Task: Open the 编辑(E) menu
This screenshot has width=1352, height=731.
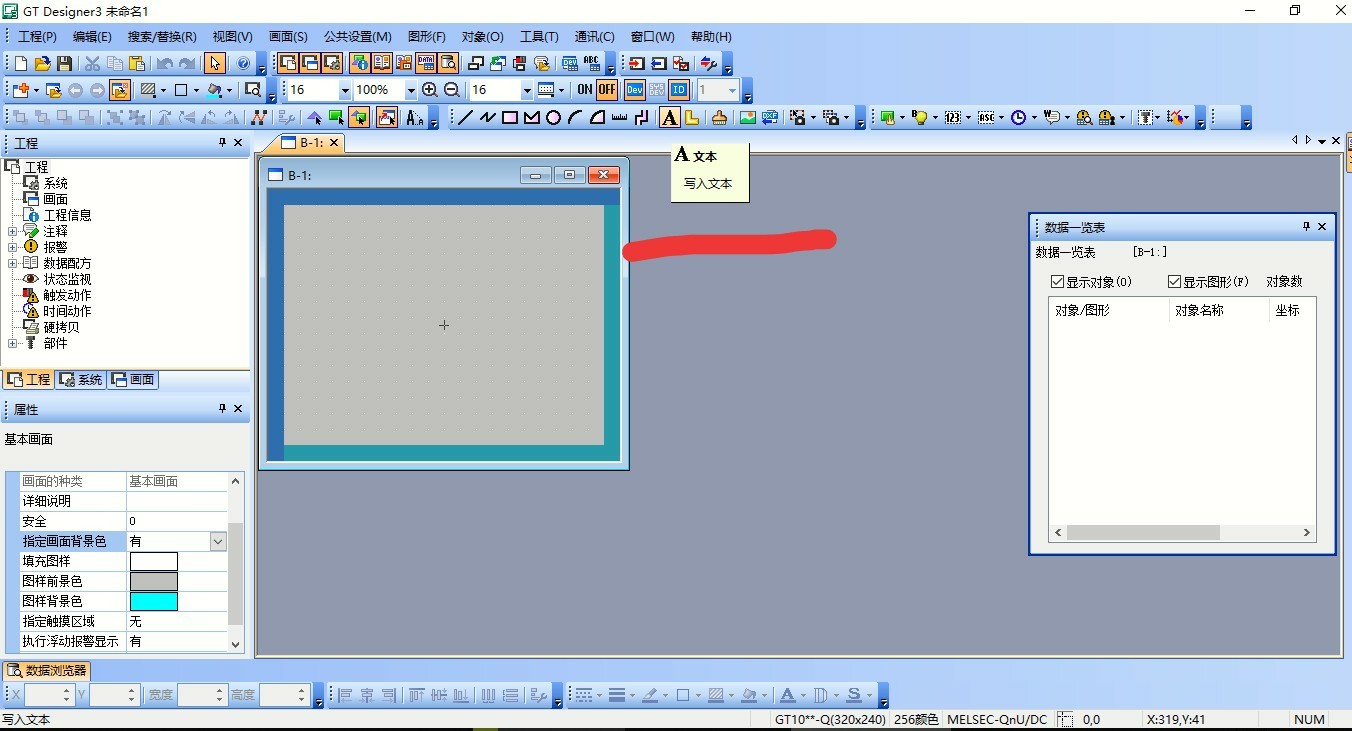Action: pyautogui.click(x=92, y=36)
